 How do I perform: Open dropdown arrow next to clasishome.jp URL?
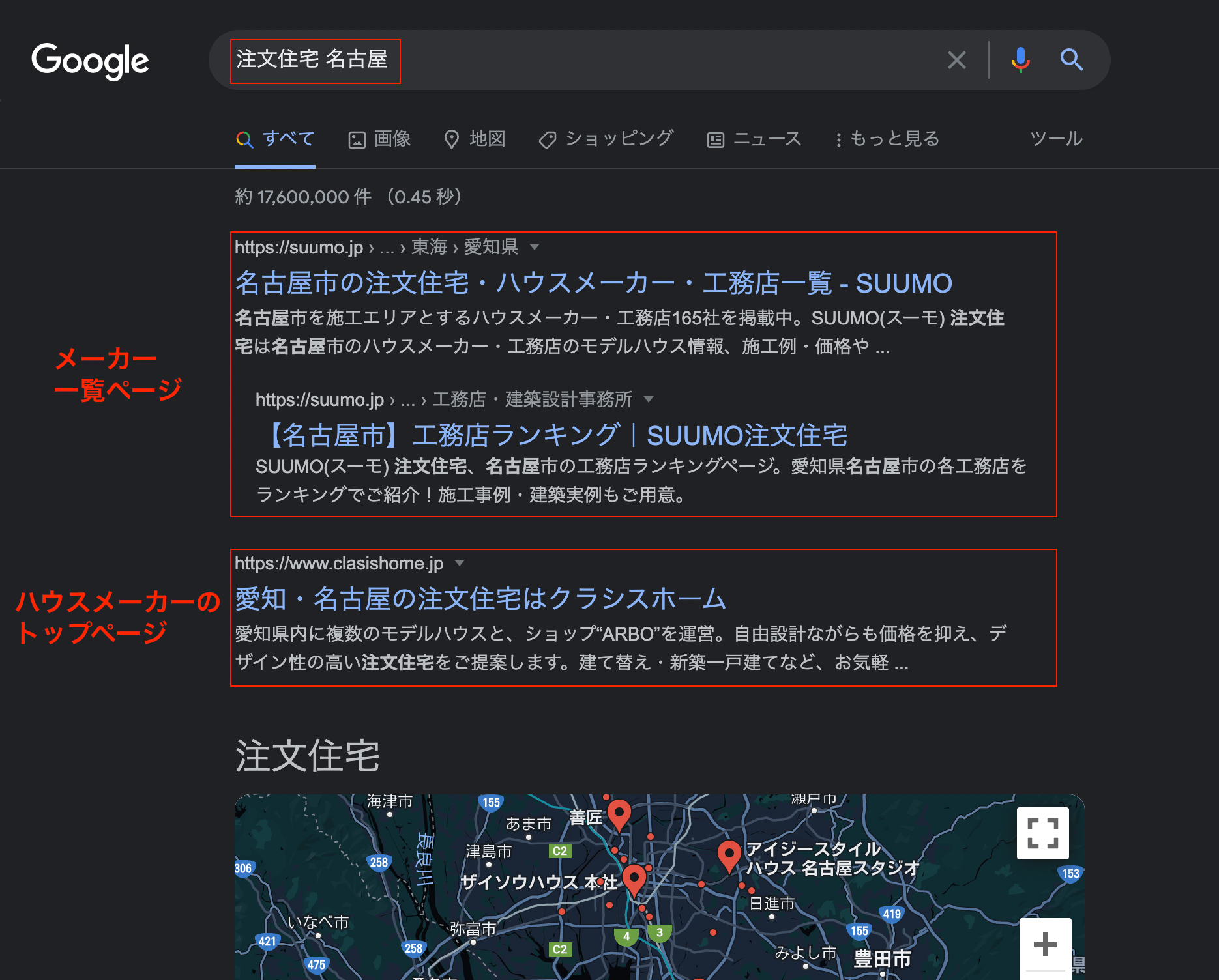(460, 563)
